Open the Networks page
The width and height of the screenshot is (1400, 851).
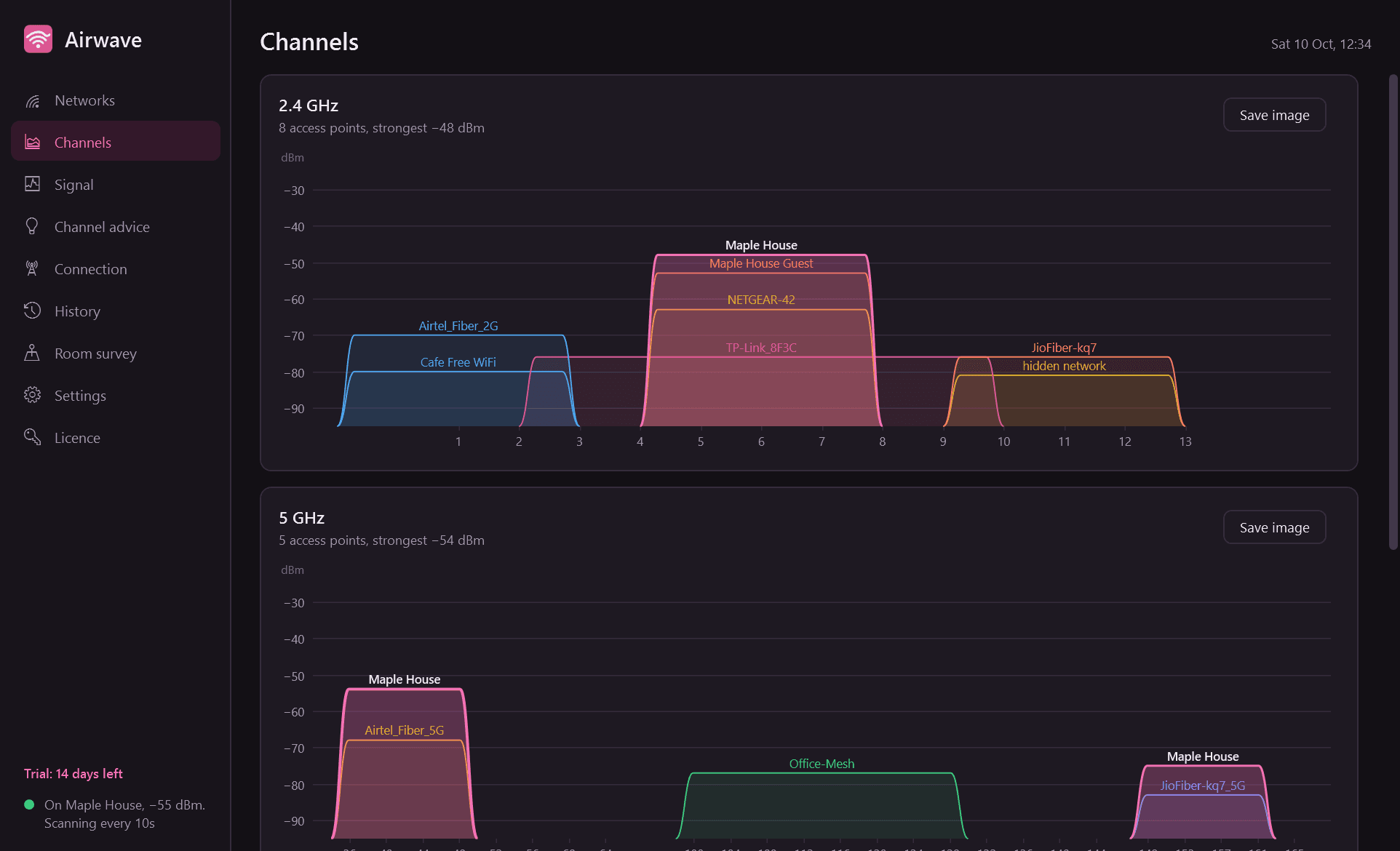pyautogui.click(x=116, y=100)
